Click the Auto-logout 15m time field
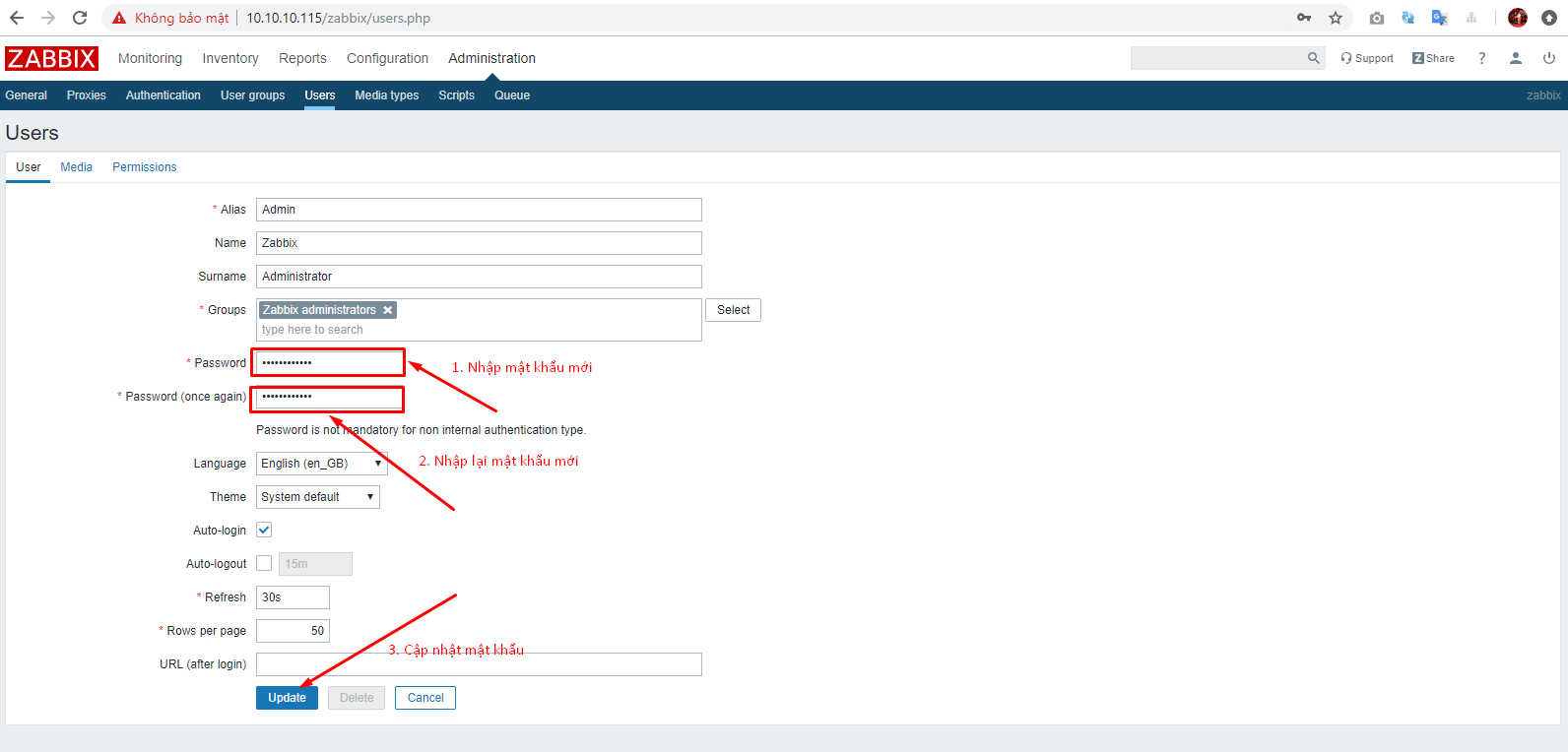 (315, 564)
